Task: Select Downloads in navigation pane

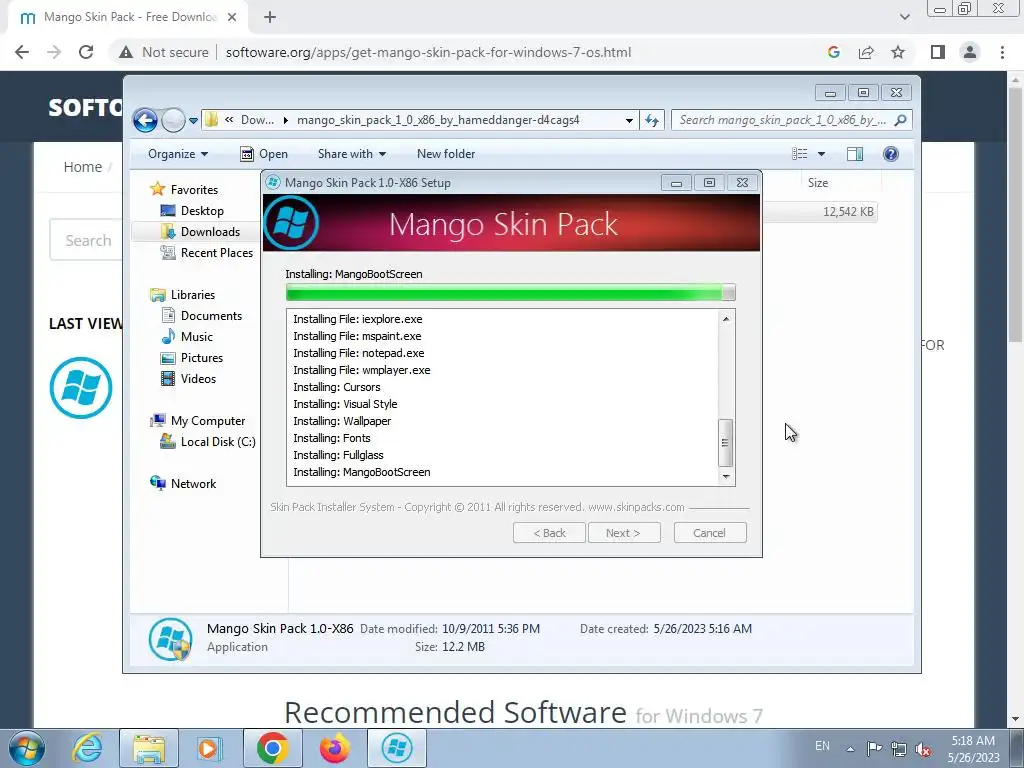Action: click(210, 231)
